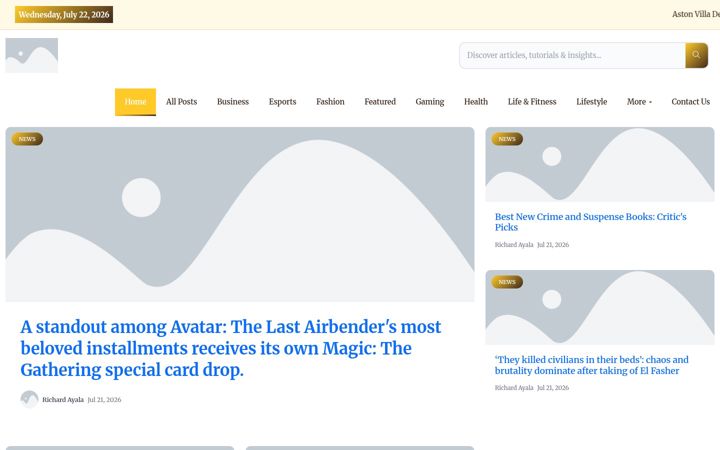Open the El Fasher article thumbnail
720x450 pixels.
click(600, 307)
